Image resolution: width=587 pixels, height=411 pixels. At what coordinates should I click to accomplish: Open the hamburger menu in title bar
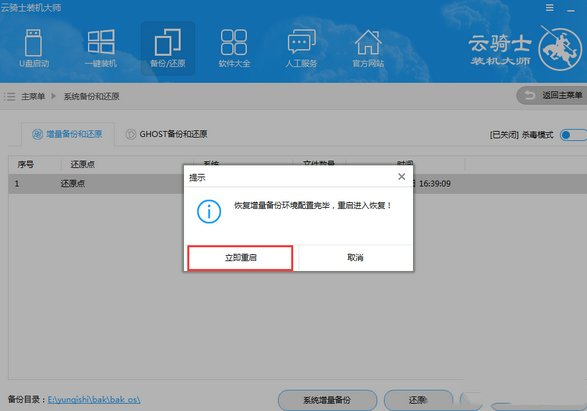pyautogui.click(x=550, y=8)
